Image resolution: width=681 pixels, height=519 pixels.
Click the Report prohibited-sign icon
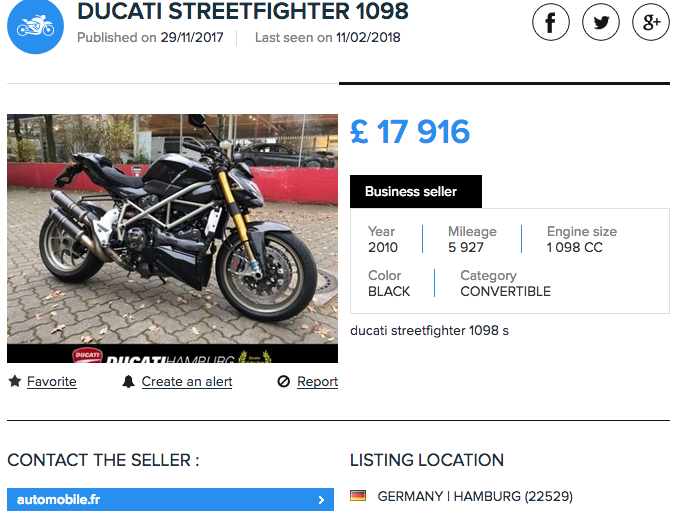coord(284,381)
